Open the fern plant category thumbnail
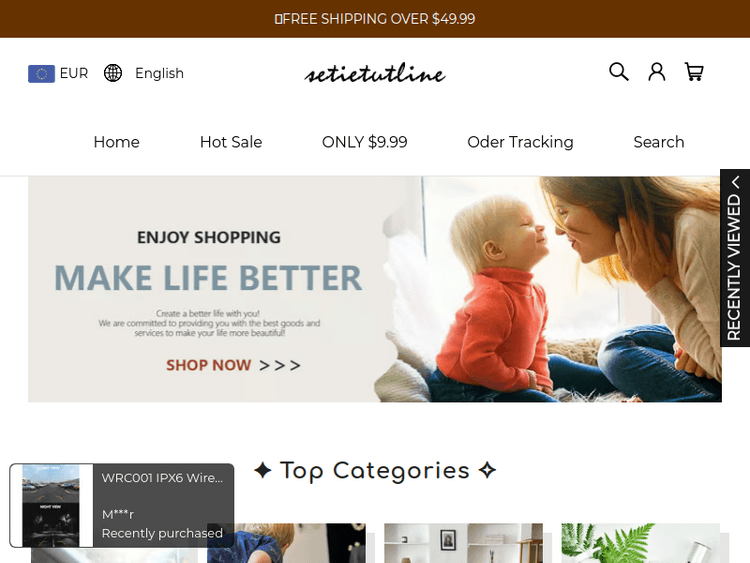 [x=640, y=543]
